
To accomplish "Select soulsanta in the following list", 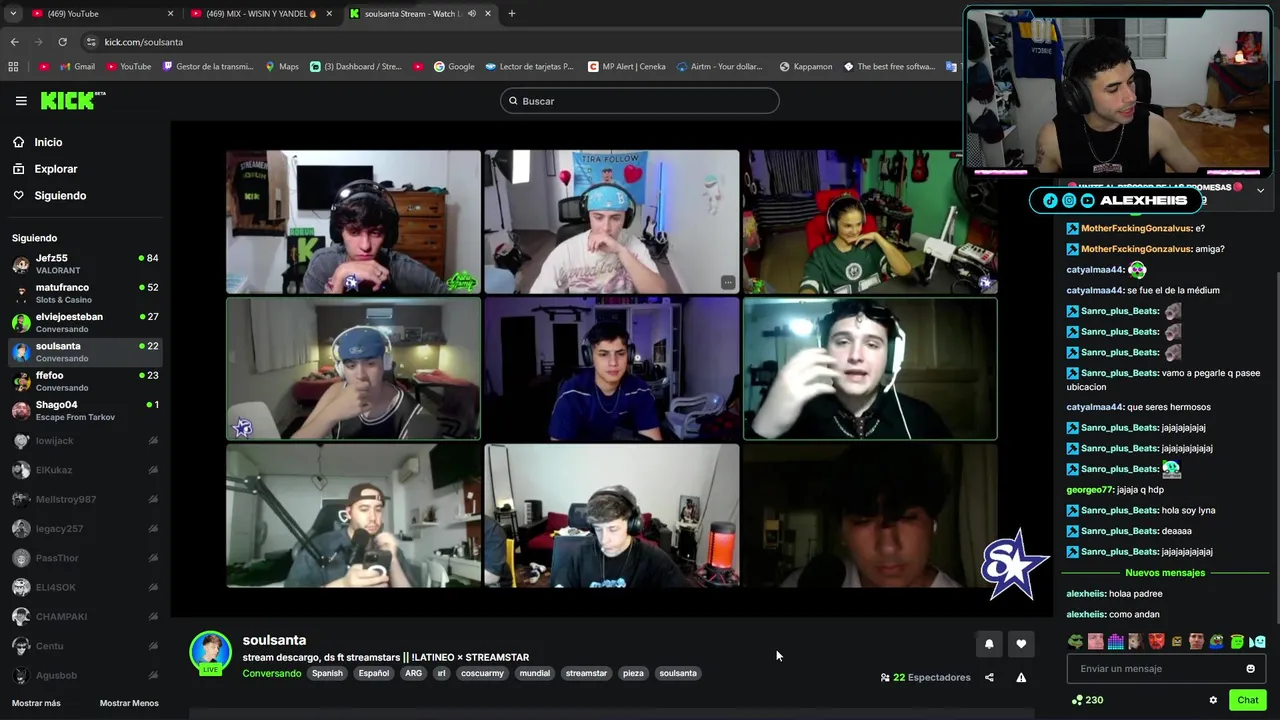I will tap(85, 352).
